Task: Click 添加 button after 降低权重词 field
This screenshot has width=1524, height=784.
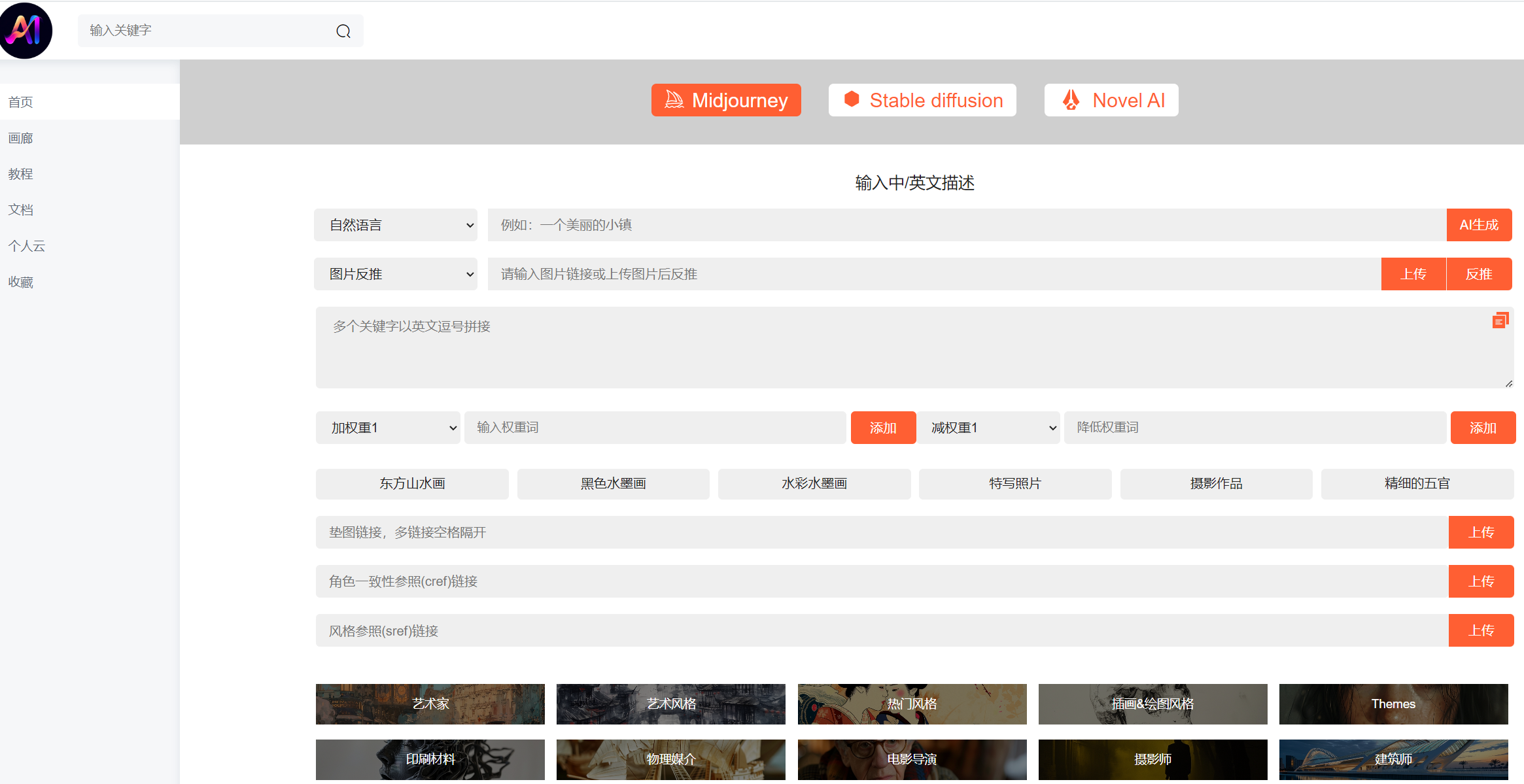Action: [x=1483, y=428]
